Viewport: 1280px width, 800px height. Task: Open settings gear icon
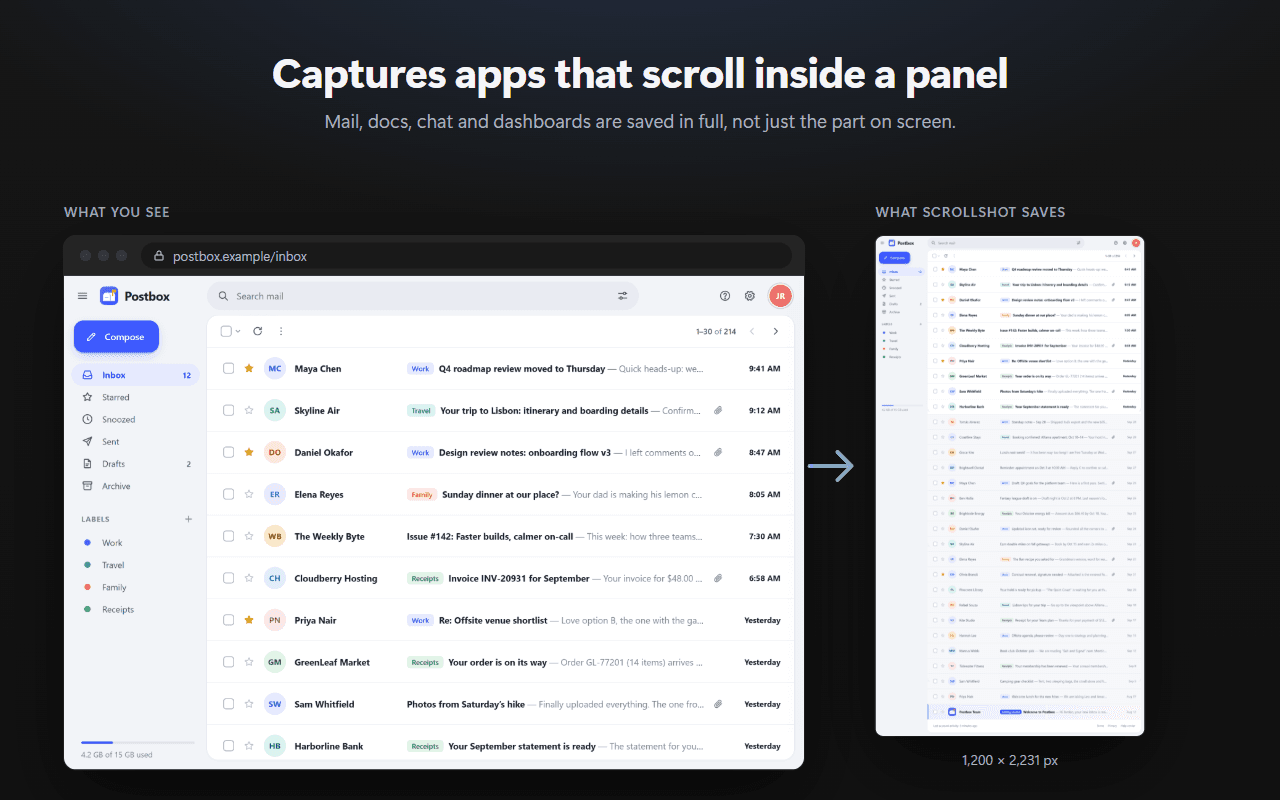[x=750, y=296]
